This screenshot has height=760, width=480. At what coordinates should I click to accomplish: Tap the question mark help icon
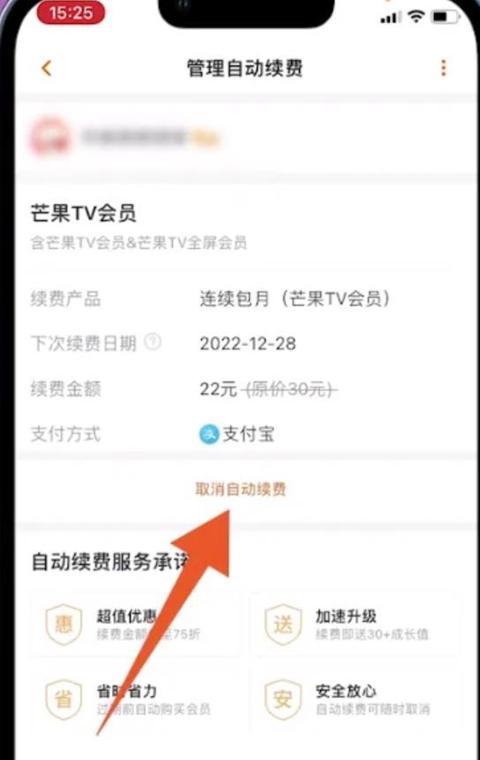pos(153,342)
